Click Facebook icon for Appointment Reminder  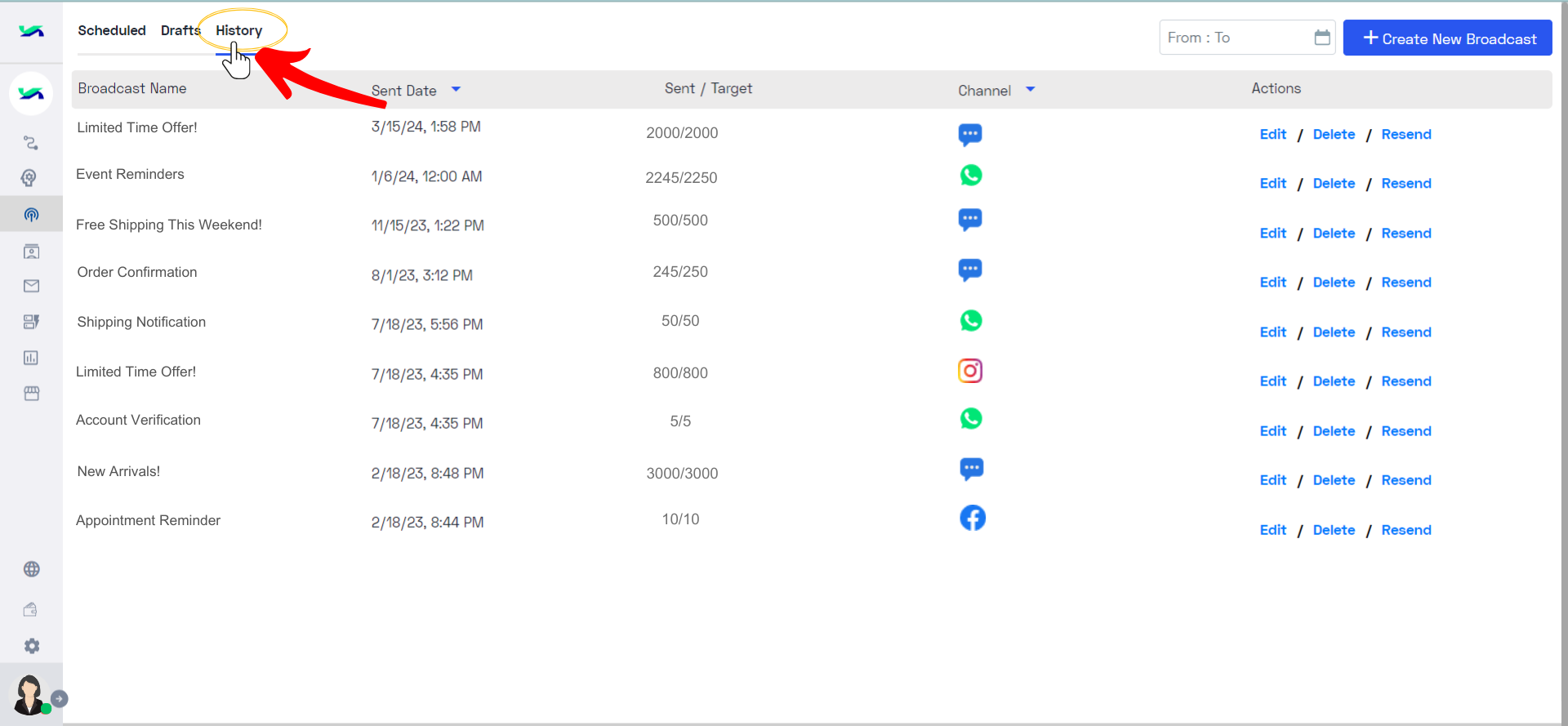pyautogui.click(x=973, y=518)
